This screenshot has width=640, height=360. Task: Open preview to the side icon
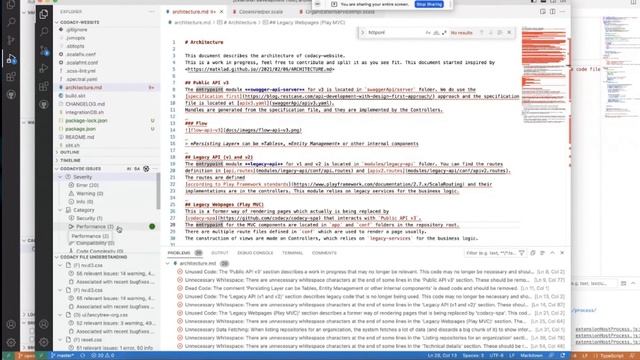[x=542, y=12]
